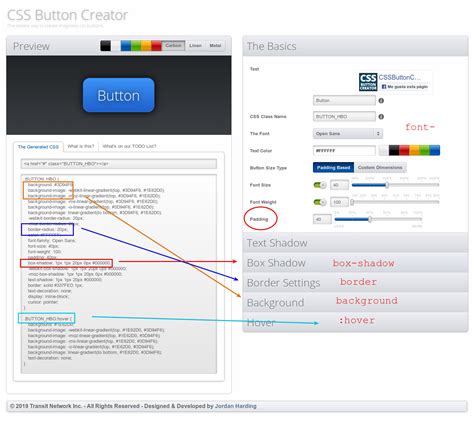Screen dimensions: 474x429
Task: Click info icon beside CSS Class Name field
Action: (381, 117)
